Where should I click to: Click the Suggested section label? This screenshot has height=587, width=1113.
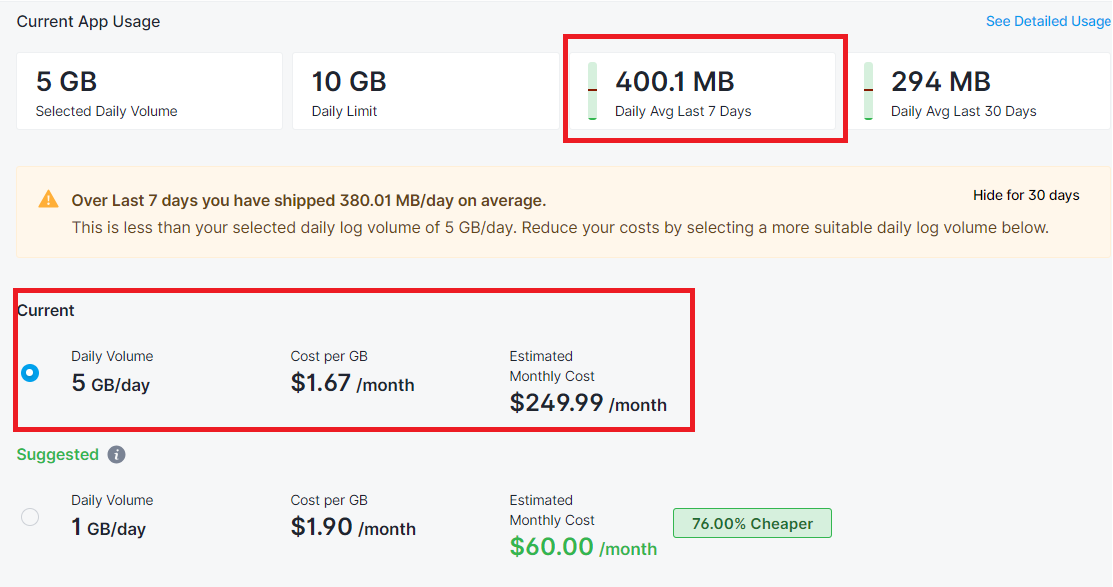tap(57, 454)
